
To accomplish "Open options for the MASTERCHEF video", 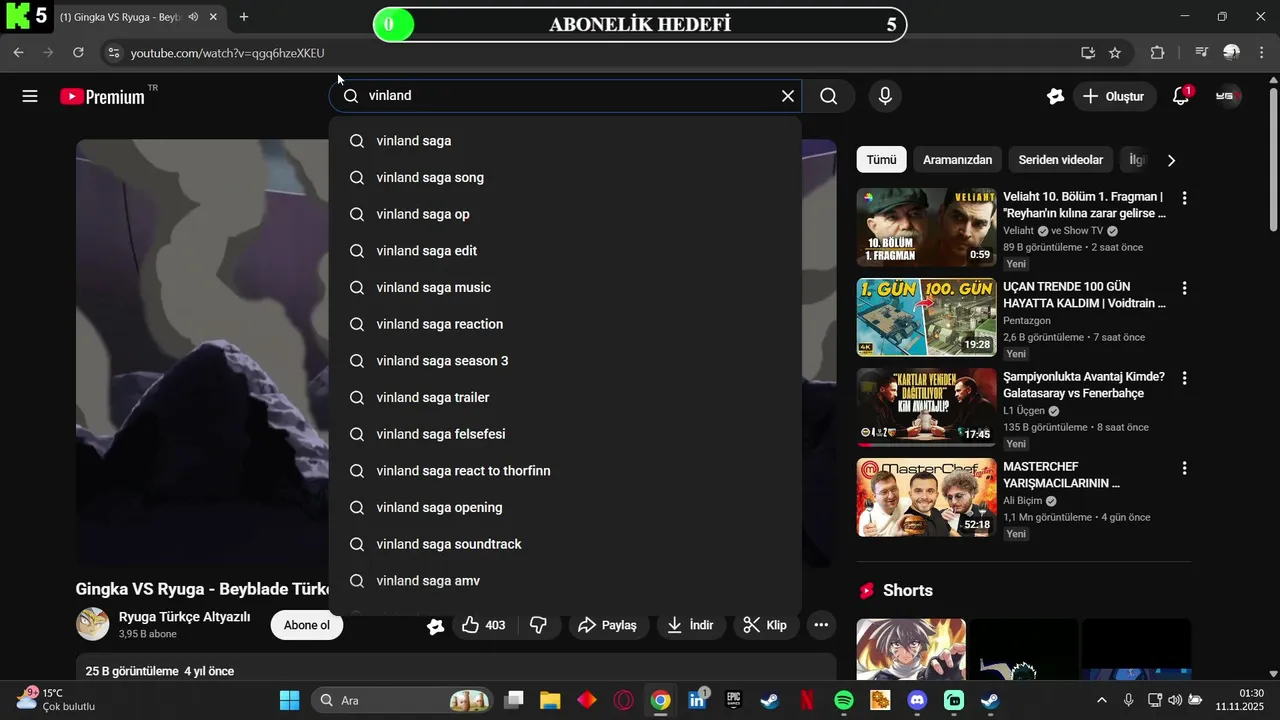I will click(x=1184, y=468).
